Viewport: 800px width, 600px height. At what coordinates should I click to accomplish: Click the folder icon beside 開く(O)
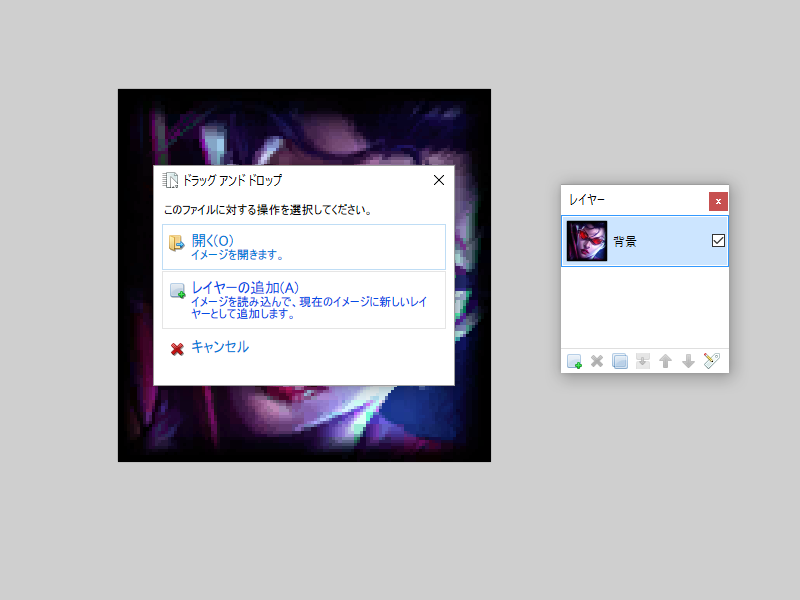point(177,243)
